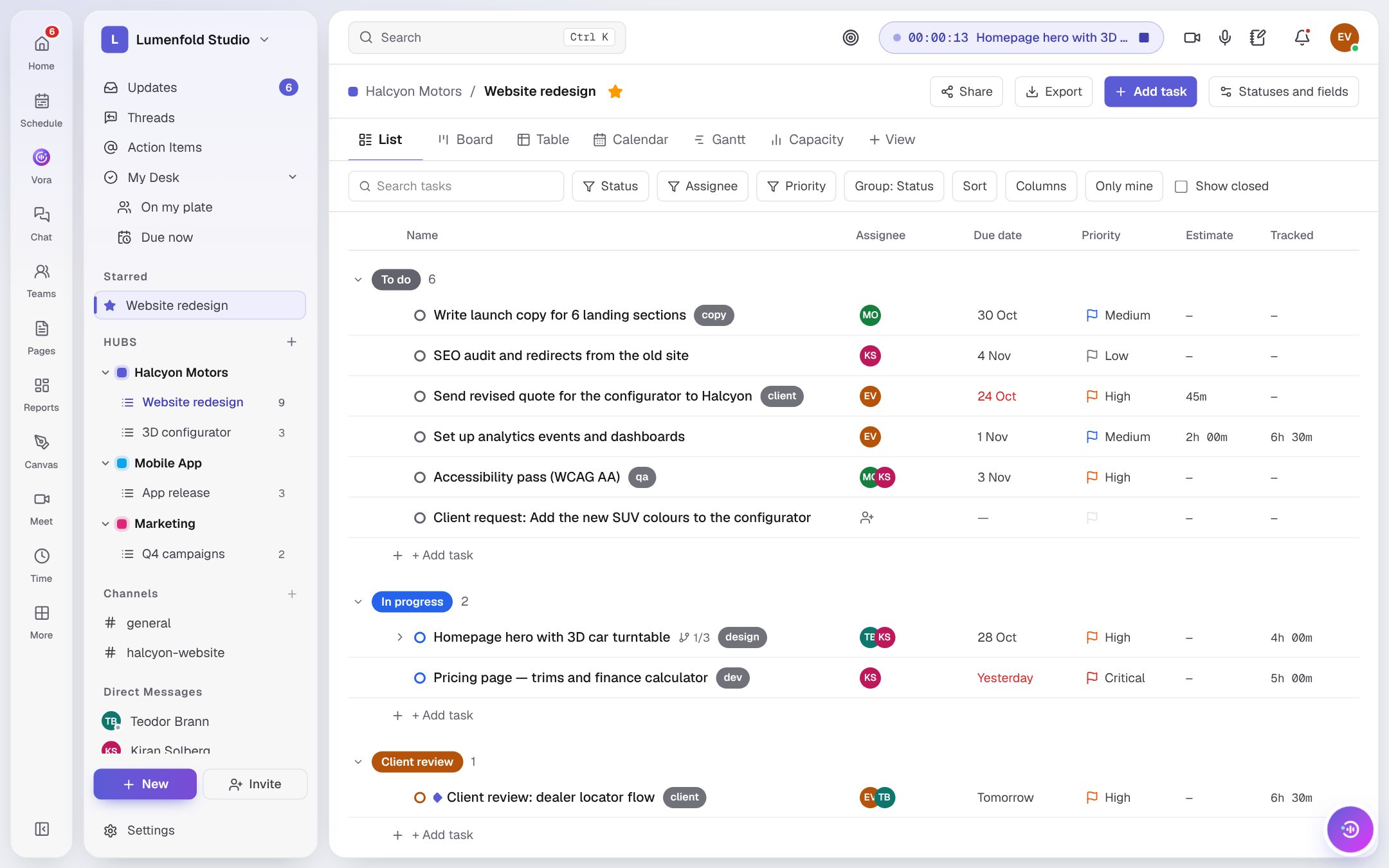The height and width of the screenshot is (868, 1389).
Task: Expand subtasks of Homepage hero task
Action: tap(400, 637)
